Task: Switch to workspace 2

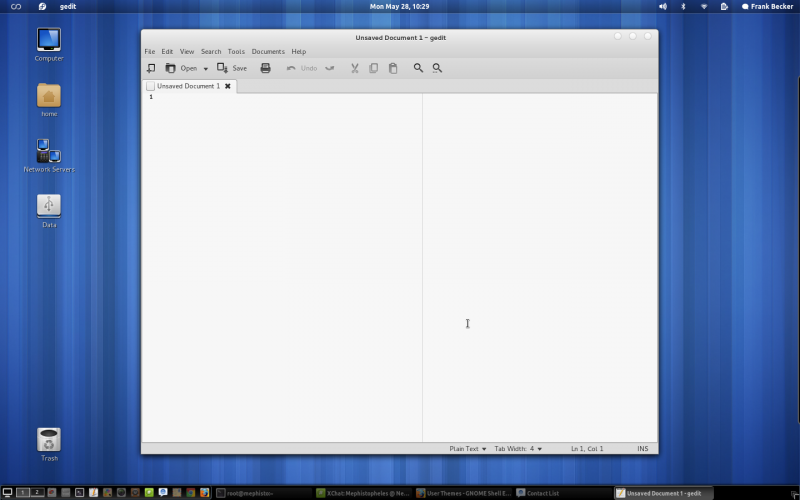Action: pyautogui.click(x=37, y=492)
